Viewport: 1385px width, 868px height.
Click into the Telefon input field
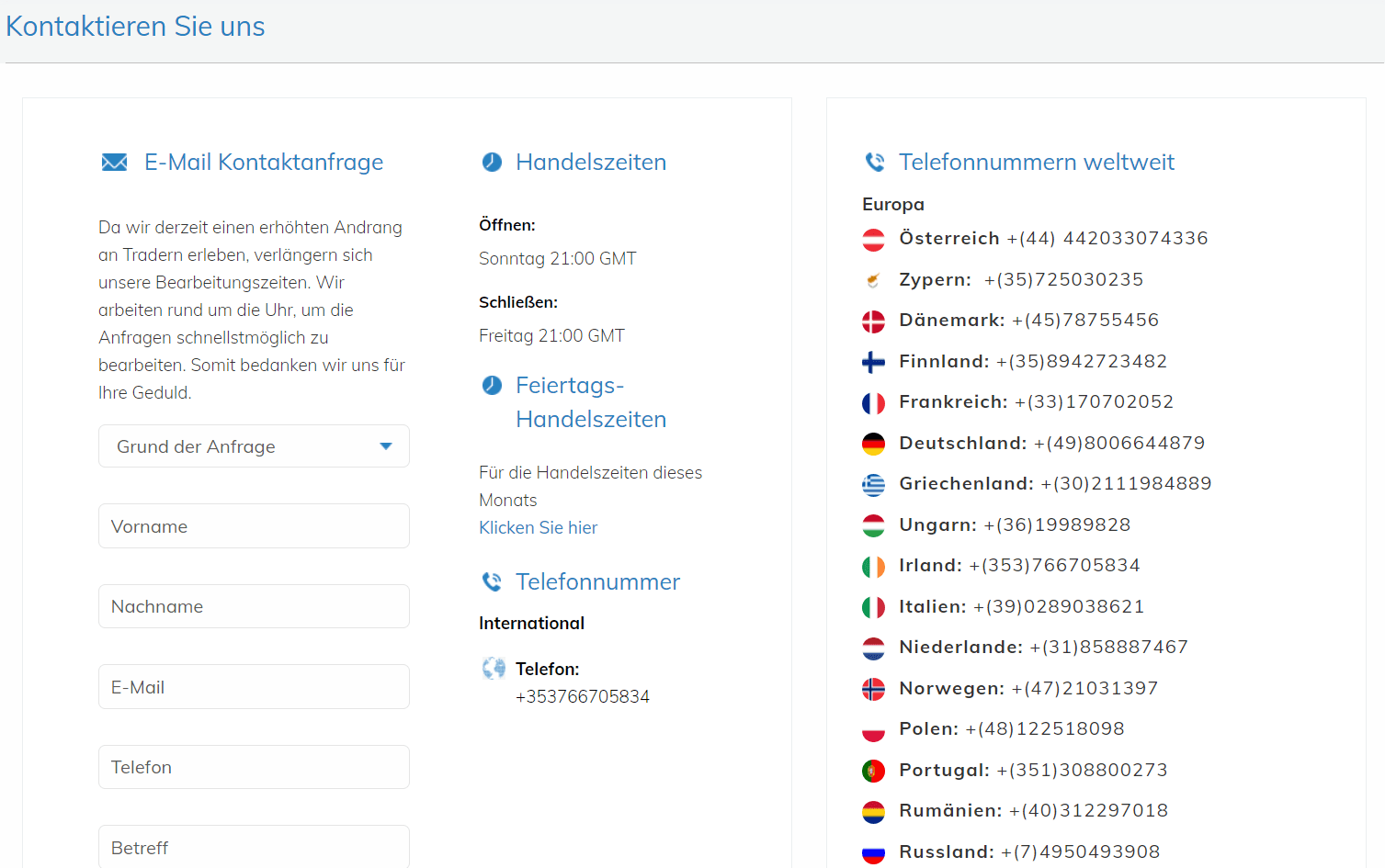(254, 767)
